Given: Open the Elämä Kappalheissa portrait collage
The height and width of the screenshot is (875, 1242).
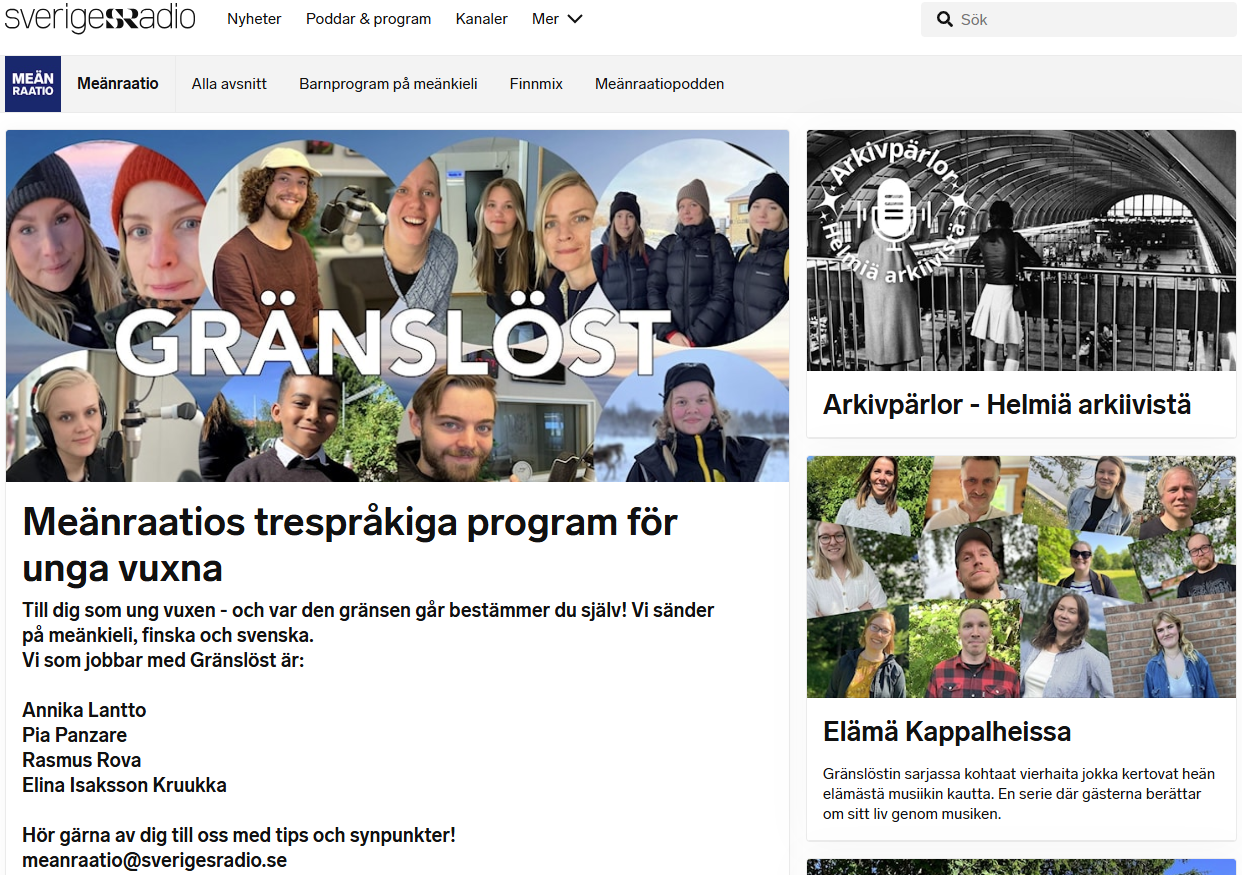Looking at the screenshot, I should (1021, 577).
